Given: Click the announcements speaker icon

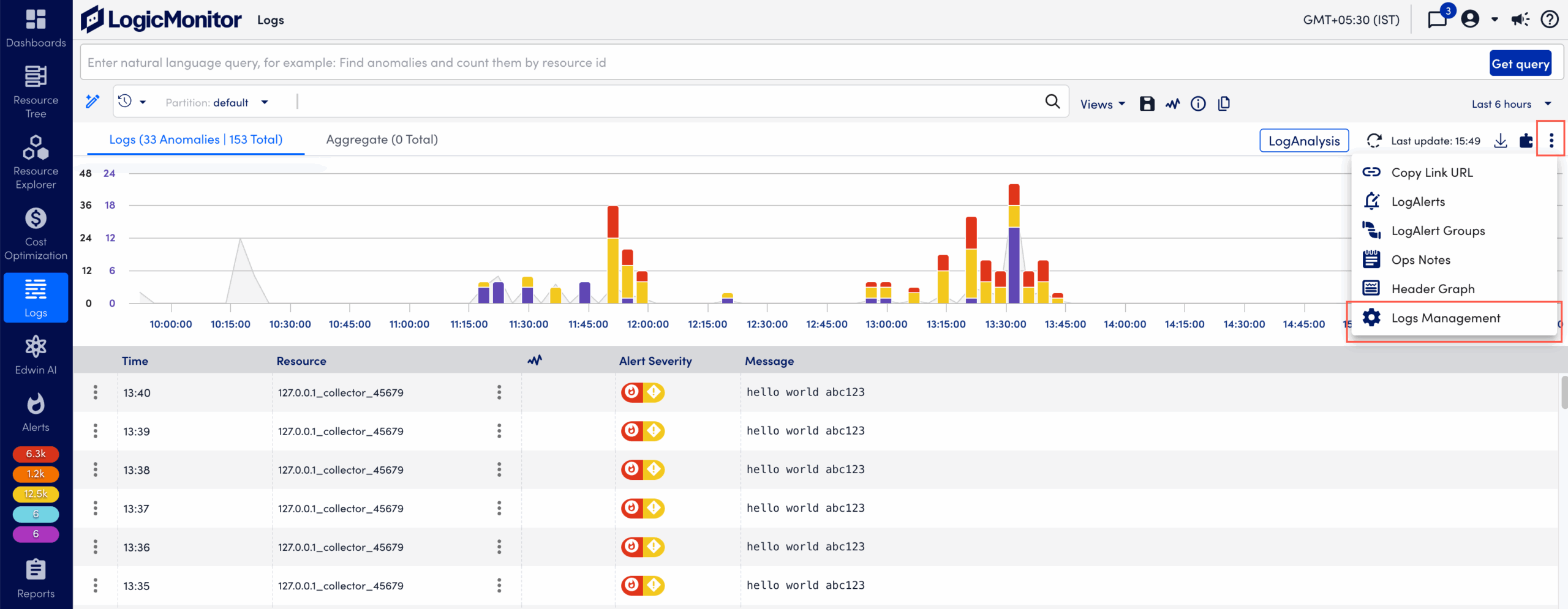Looking at the screenshot, I should click(x=1520, y=19).
